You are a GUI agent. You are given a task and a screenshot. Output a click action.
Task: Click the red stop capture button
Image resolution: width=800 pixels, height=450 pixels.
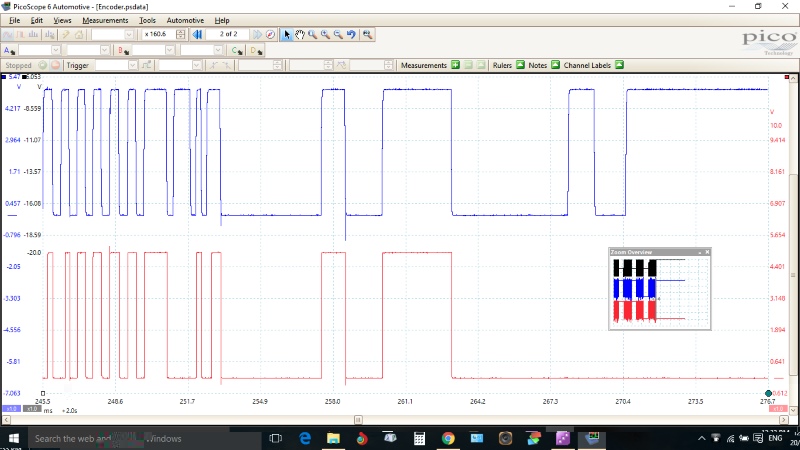pyautogui.click(x=55, y=65)
